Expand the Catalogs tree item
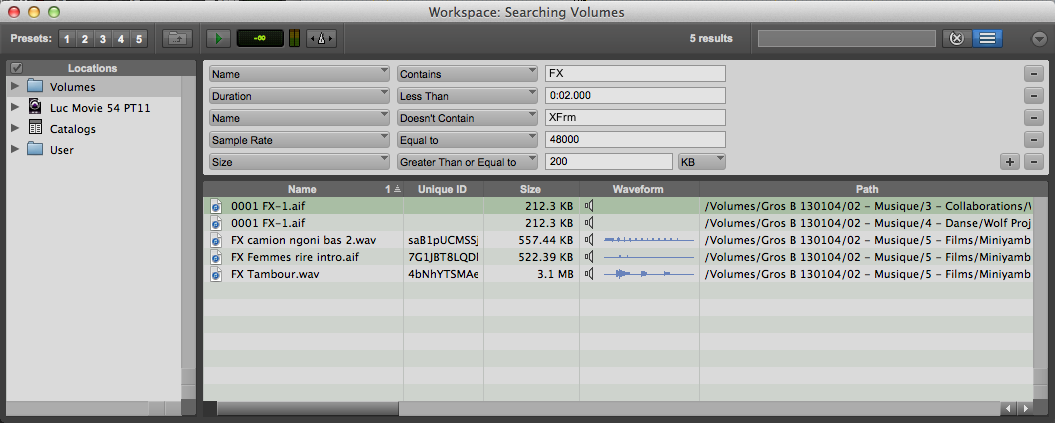 15,128
